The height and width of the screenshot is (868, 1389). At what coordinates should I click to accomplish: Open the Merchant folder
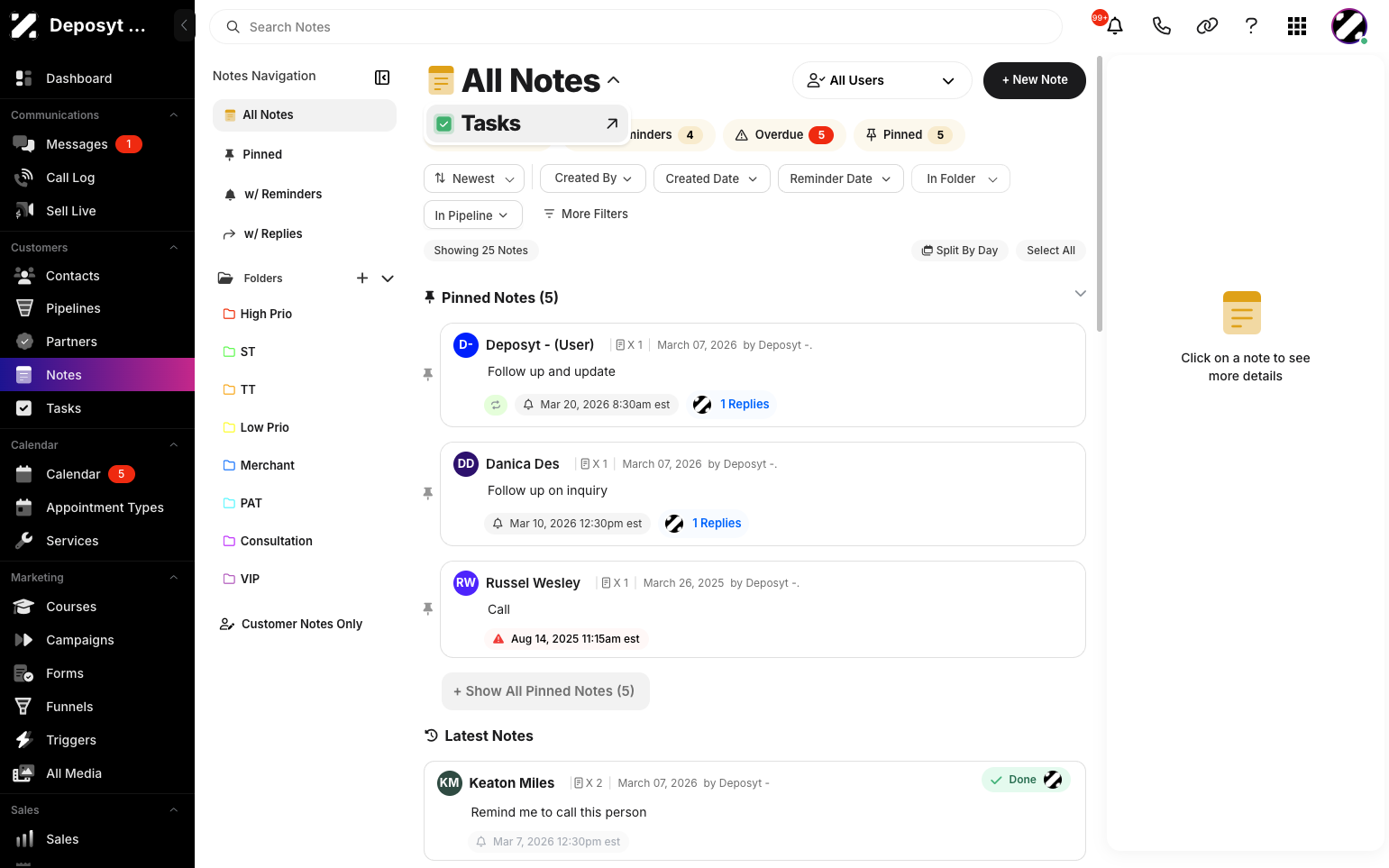click(x=259, y=465)
